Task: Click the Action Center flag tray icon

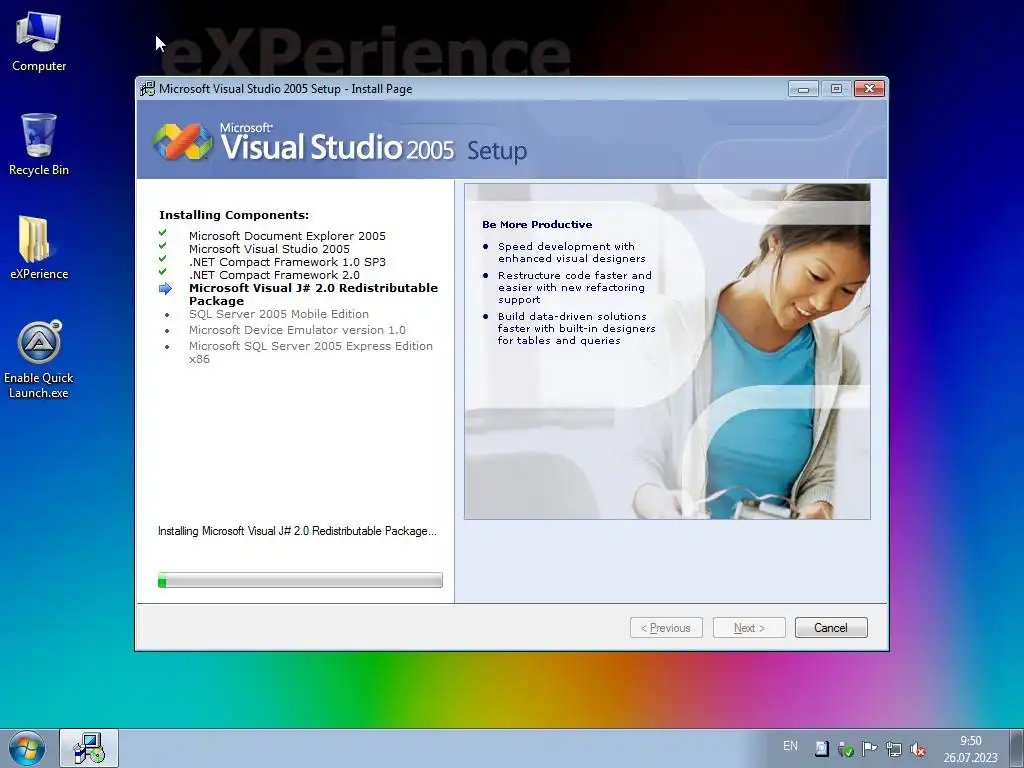Action: (869, 749)
